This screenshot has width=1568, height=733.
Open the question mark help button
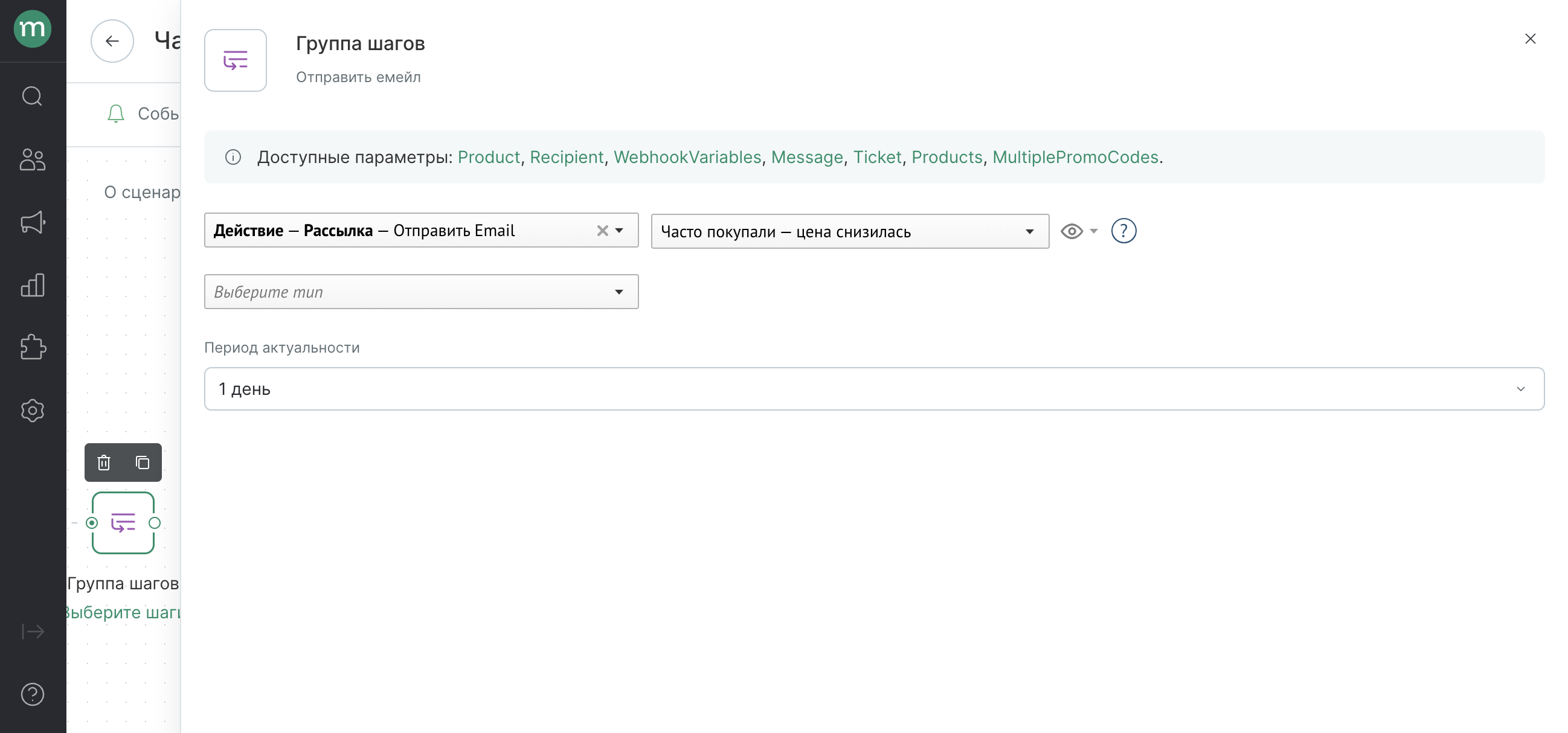pyautogui.click(x=1123, y=231)
